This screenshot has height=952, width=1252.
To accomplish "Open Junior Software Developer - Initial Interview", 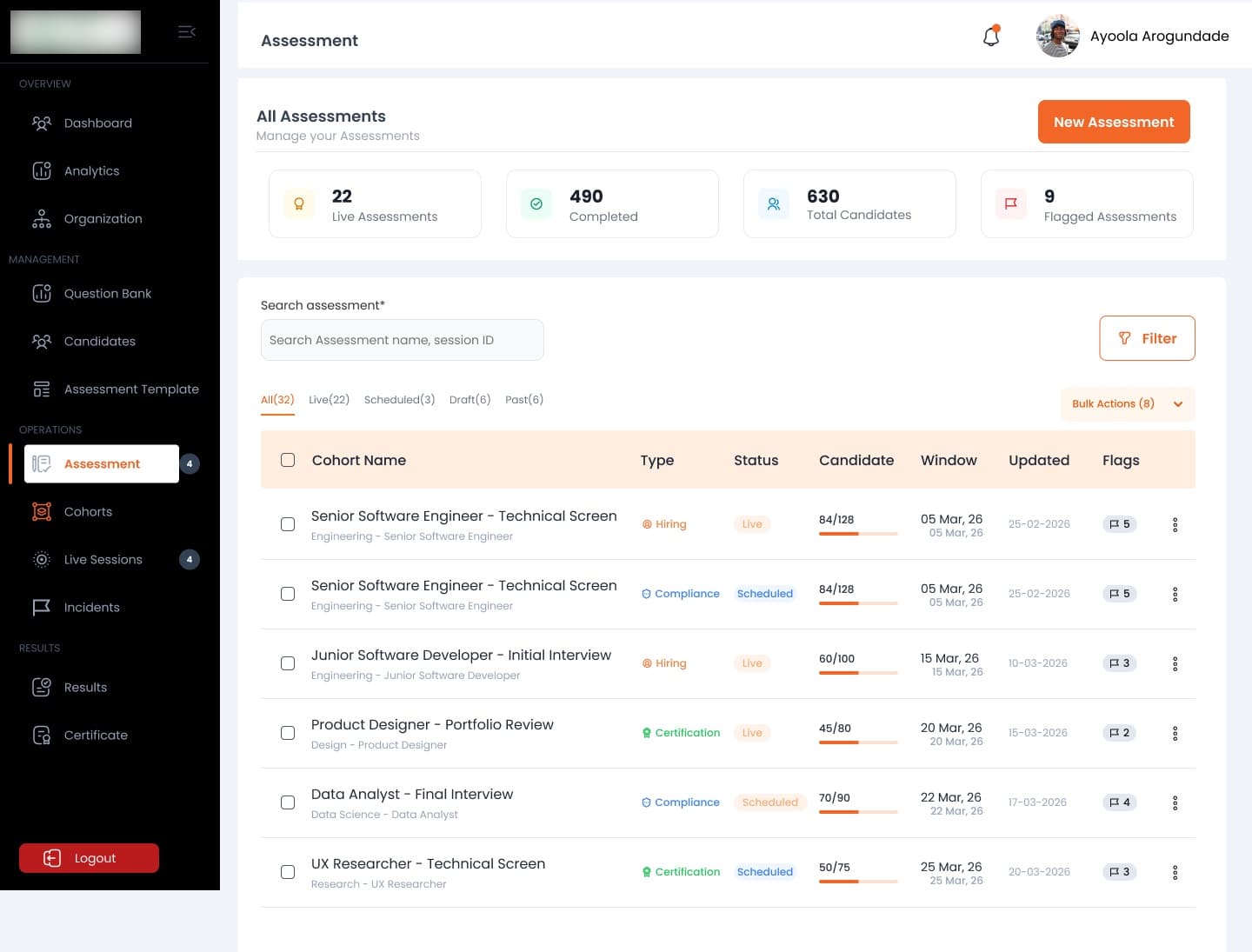I will click(461, 656).
